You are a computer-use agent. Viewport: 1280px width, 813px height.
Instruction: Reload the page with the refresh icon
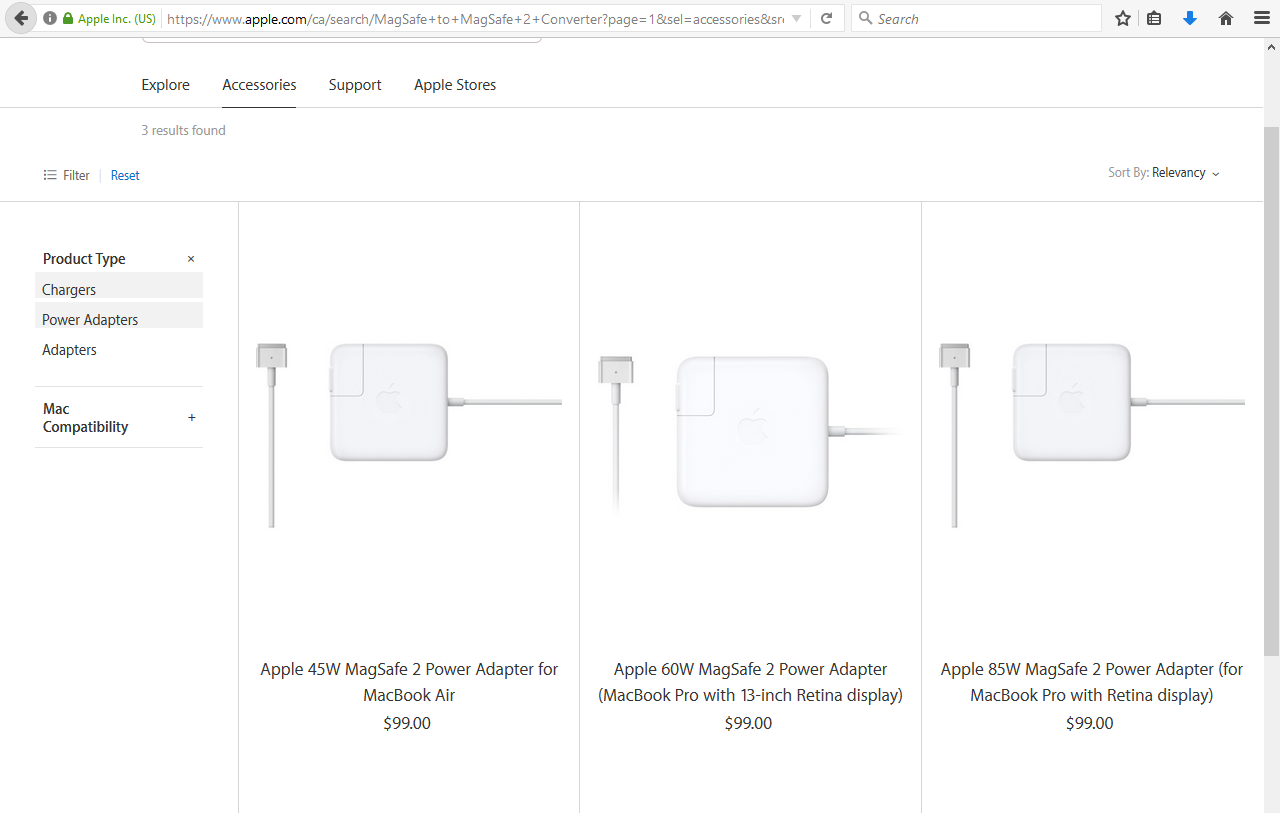tap(826, 19)
